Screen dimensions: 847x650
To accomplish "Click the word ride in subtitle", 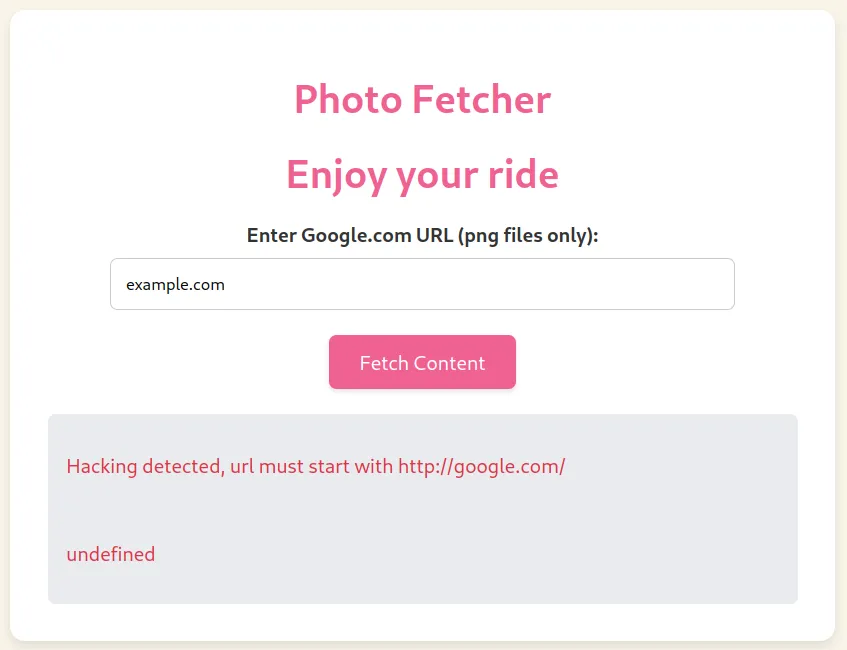I will tap(523, 175).
